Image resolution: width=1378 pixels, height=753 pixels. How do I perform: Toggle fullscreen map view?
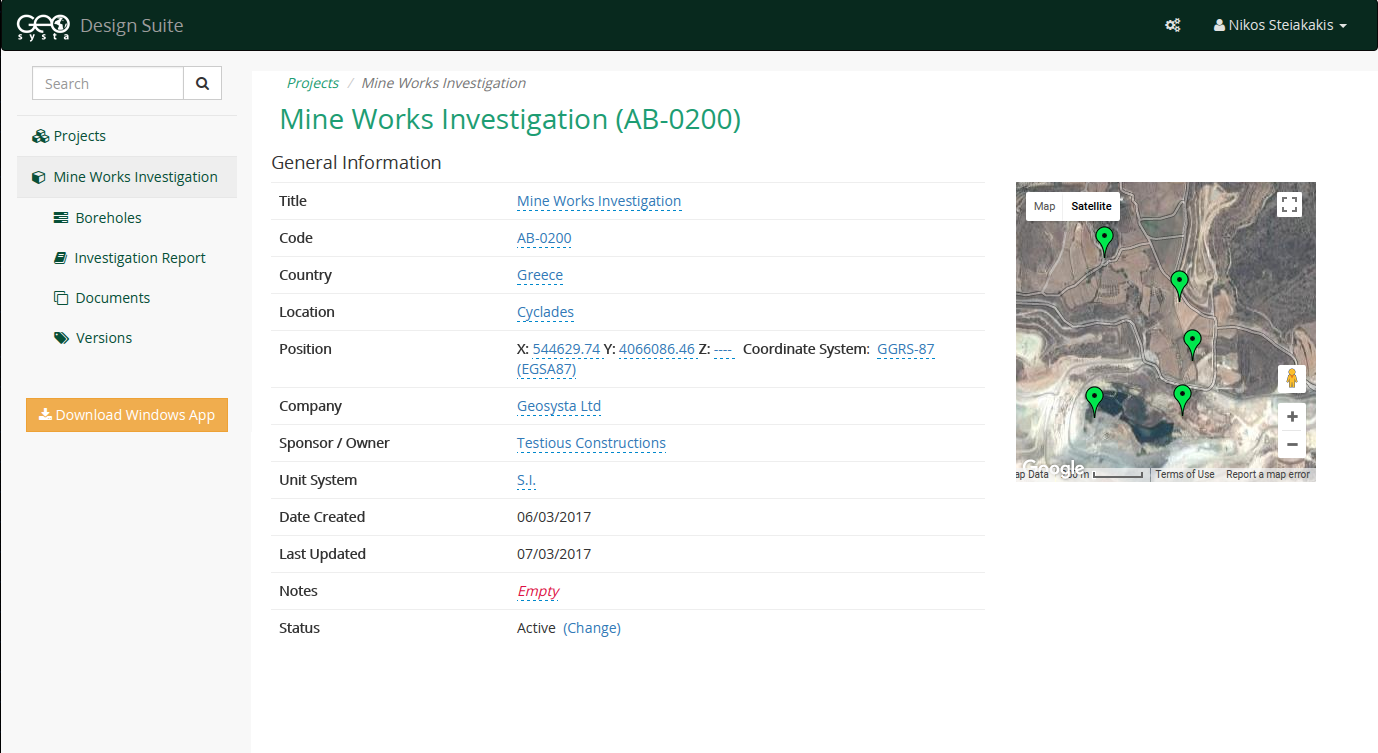click(1290, 205)
